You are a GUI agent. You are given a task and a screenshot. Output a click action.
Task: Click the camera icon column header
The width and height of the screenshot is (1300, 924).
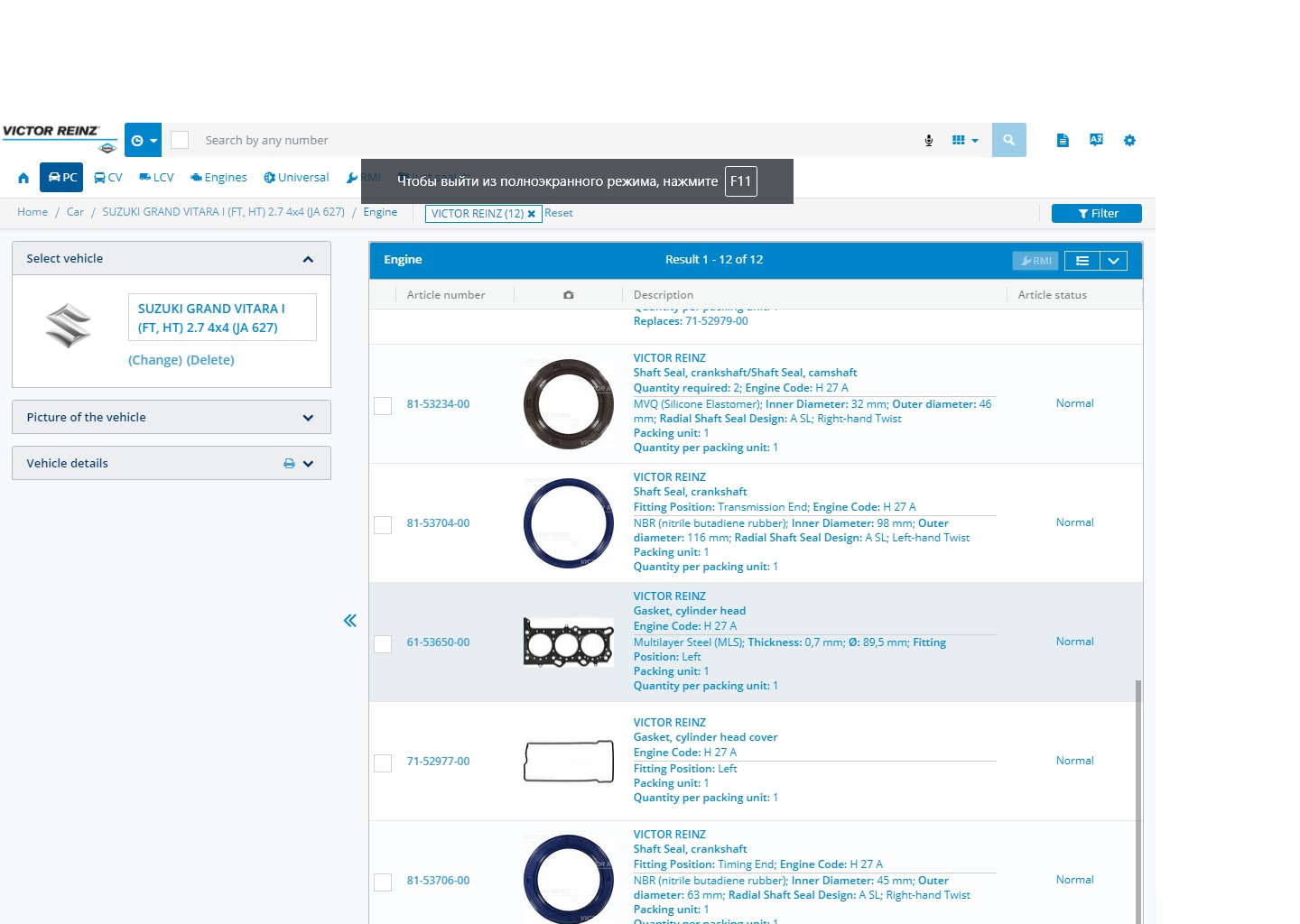tap(569, 295)
